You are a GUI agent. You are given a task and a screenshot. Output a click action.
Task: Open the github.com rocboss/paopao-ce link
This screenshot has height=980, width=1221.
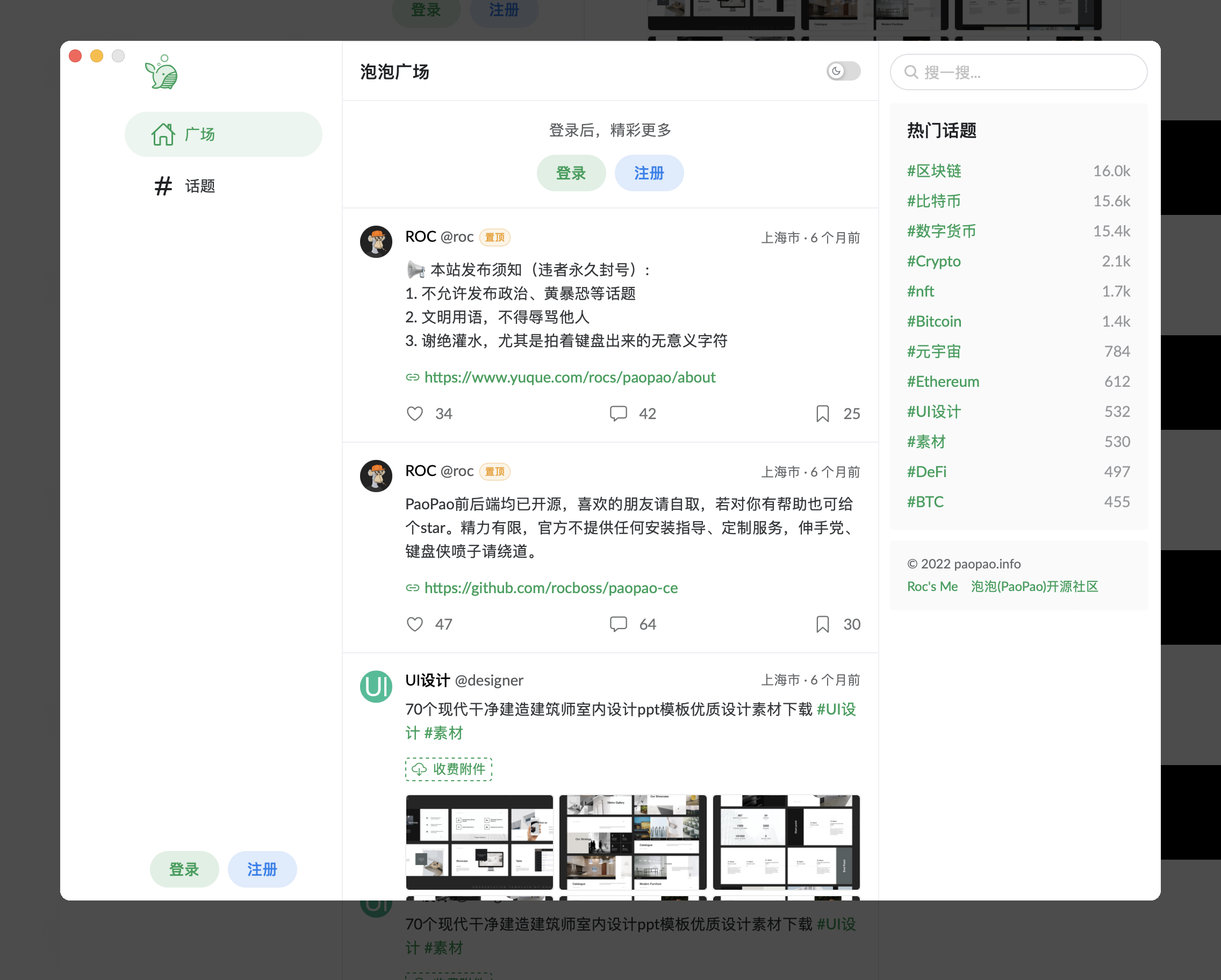(550, 588)
